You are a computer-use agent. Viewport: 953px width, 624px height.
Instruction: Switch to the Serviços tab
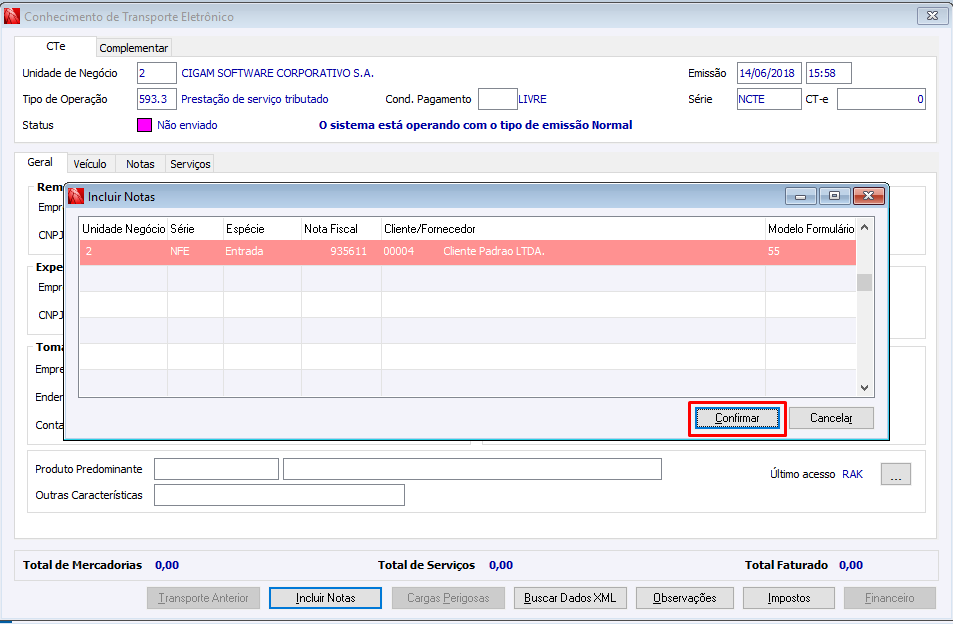point(190,164)
